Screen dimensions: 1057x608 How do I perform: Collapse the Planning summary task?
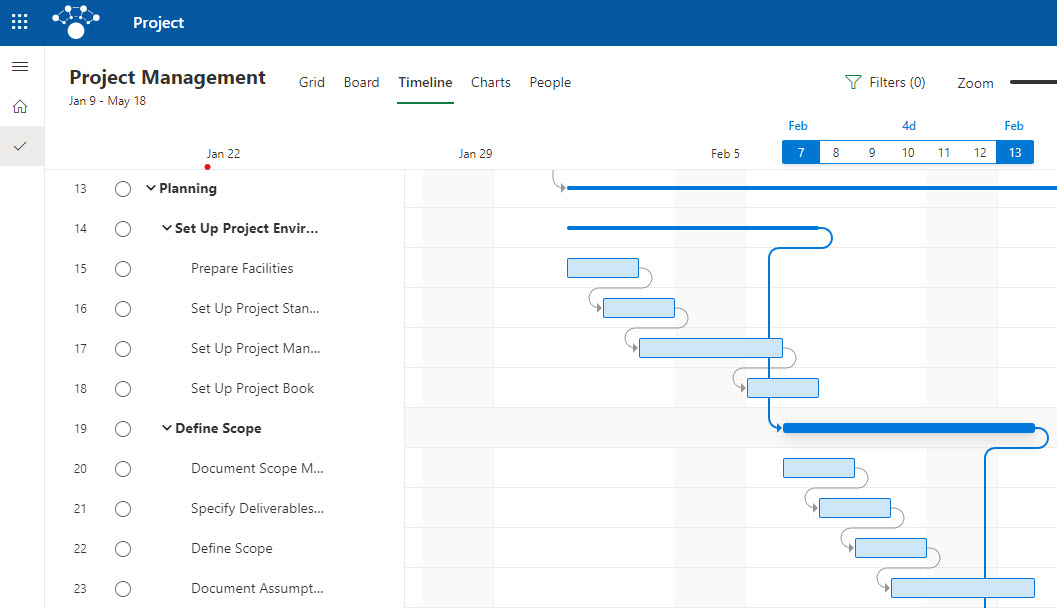151,188
